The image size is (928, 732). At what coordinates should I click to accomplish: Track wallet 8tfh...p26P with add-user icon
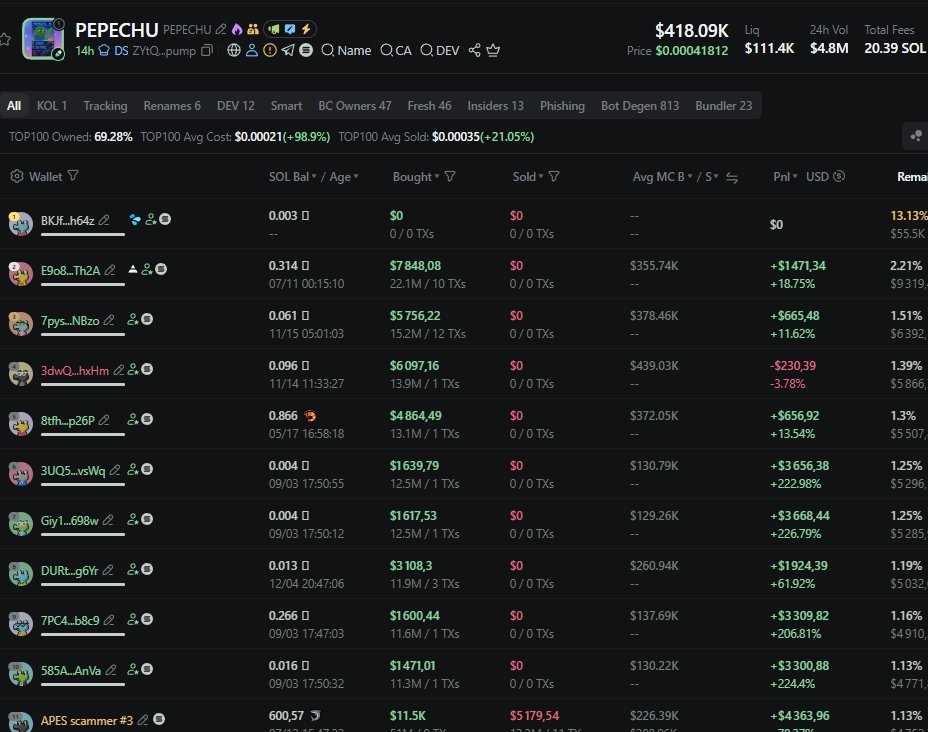[133, 419]
